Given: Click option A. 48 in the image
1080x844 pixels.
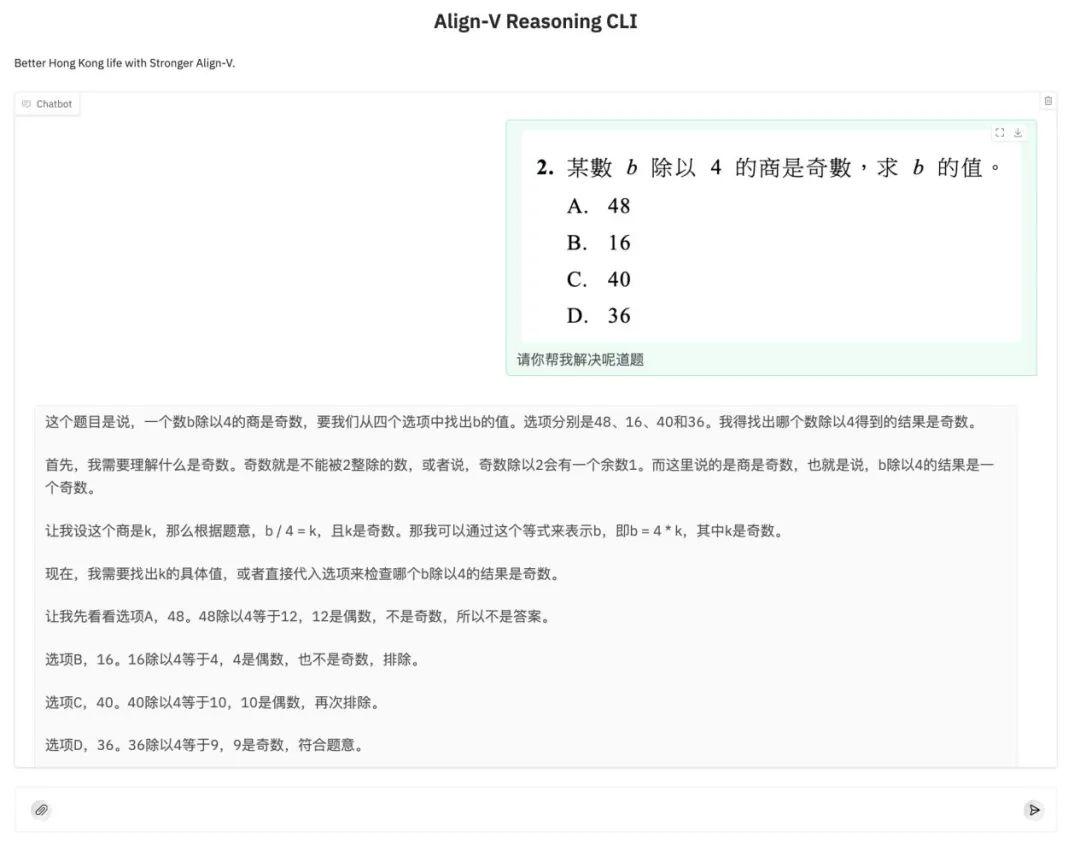Looking at the screenshot, I should coord(599,206).
